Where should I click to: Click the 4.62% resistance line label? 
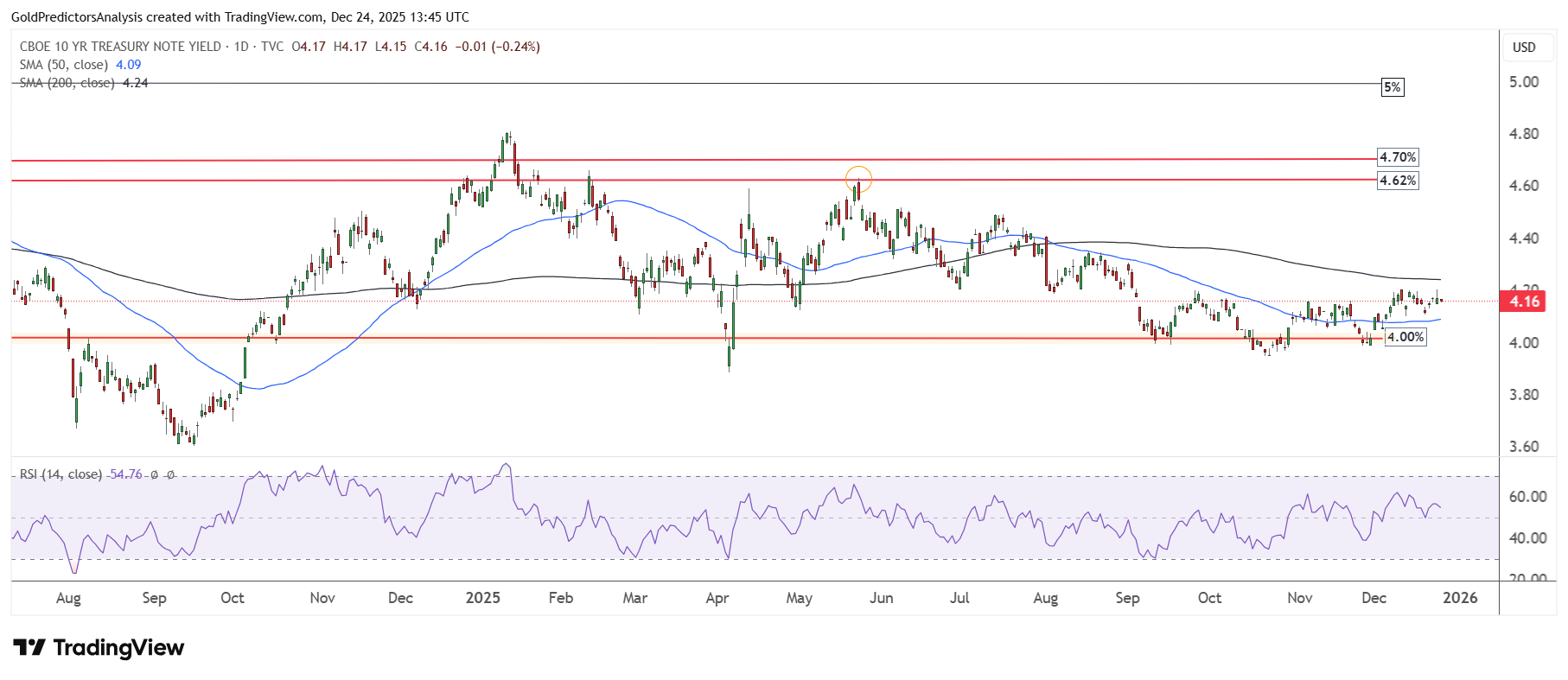point(1398,181)
